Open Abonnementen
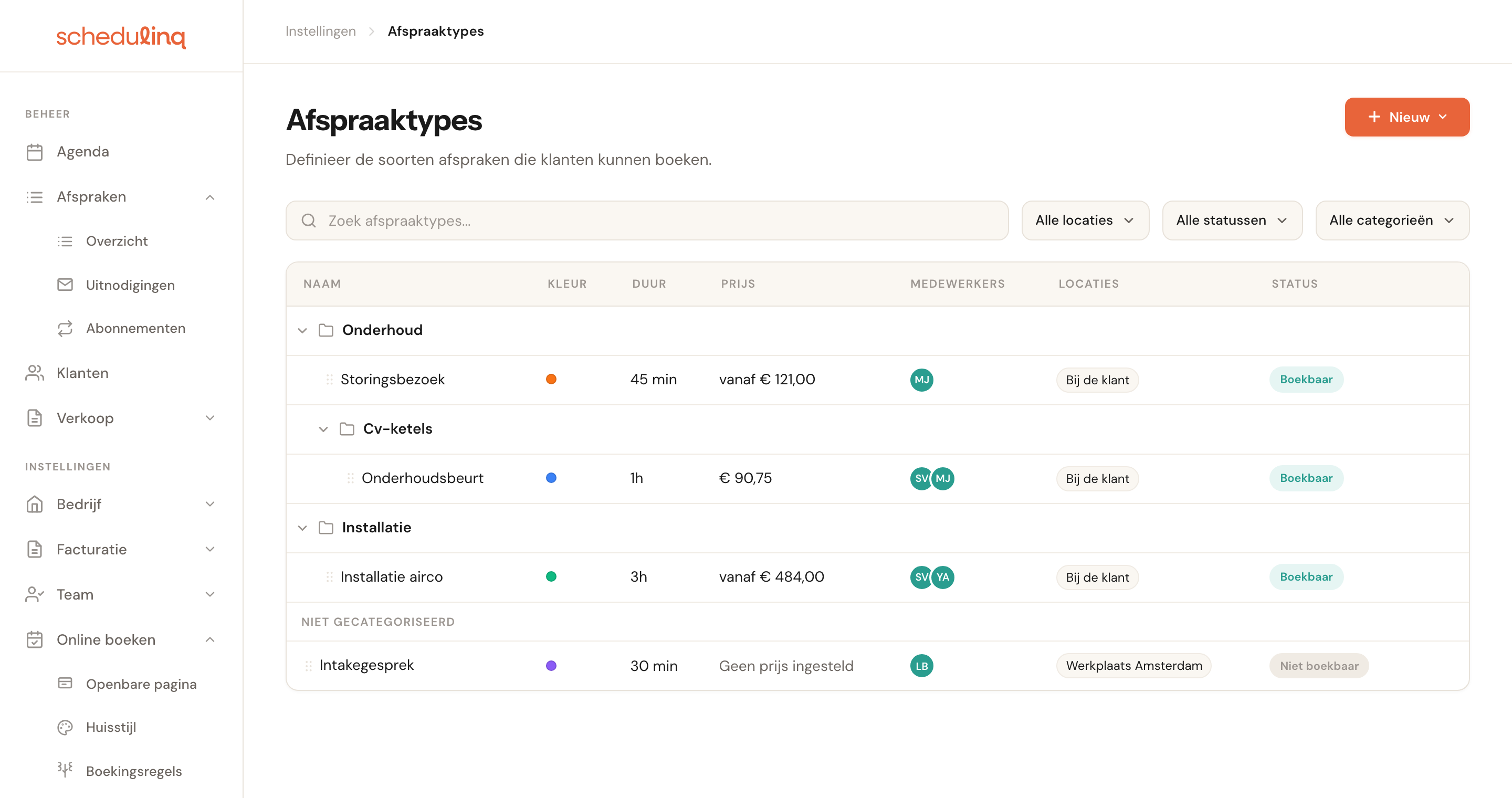Image resolution: width=1512 pixels, height=798 pixels. tap(135, 328)
